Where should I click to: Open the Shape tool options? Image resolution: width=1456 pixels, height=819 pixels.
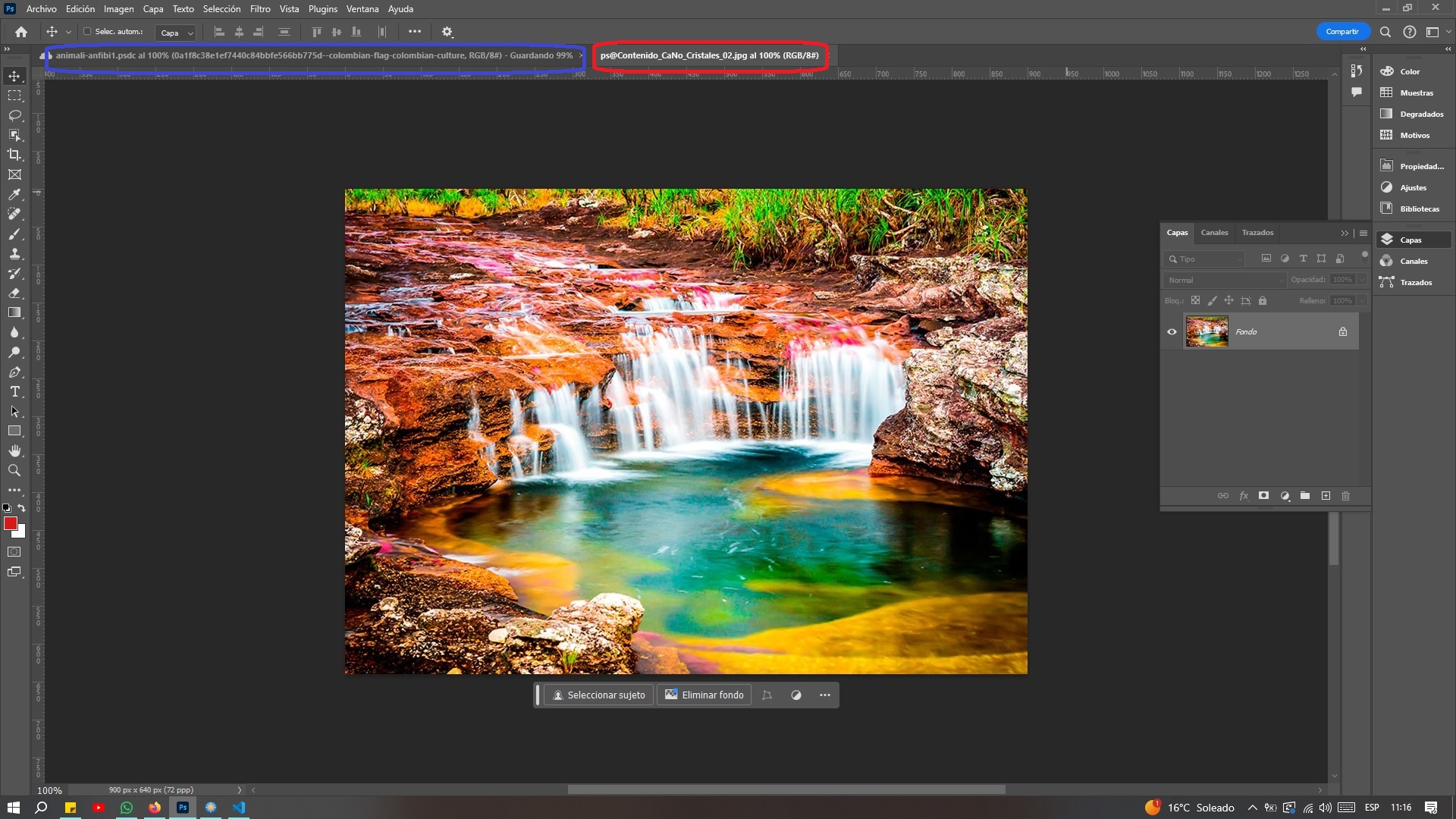pos(14,431)
